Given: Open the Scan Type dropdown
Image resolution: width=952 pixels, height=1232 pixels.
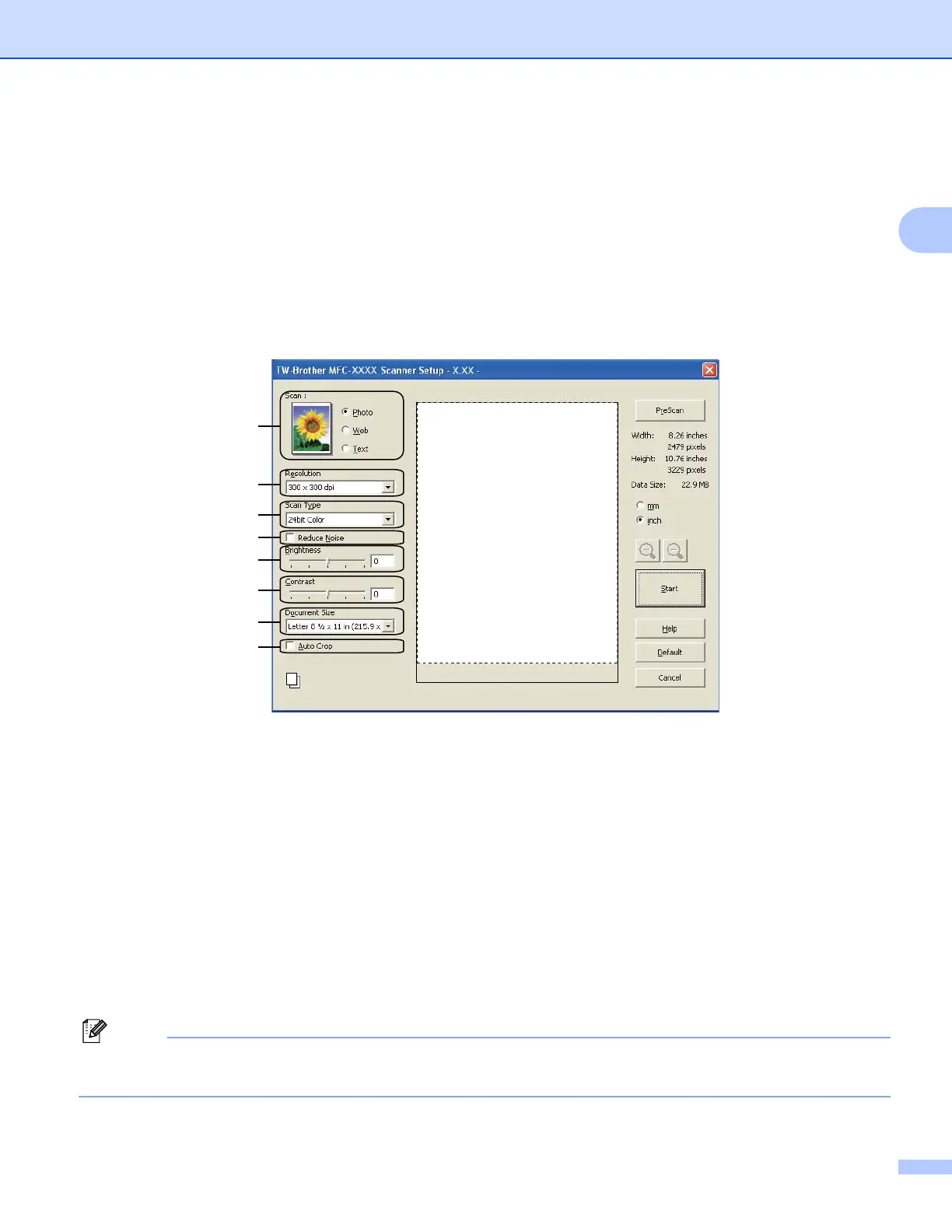Looking at the screenshot, I should click(388, 519).
